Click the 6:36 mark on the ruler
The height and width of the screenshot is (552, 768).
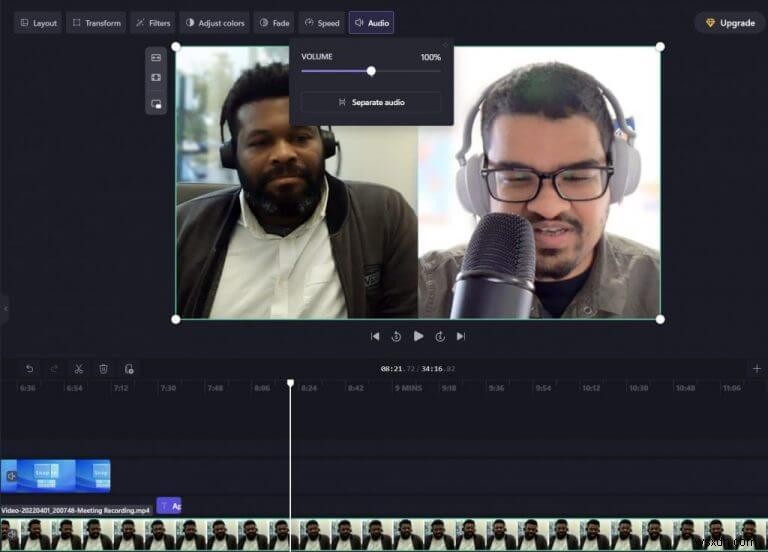point(27,388)
